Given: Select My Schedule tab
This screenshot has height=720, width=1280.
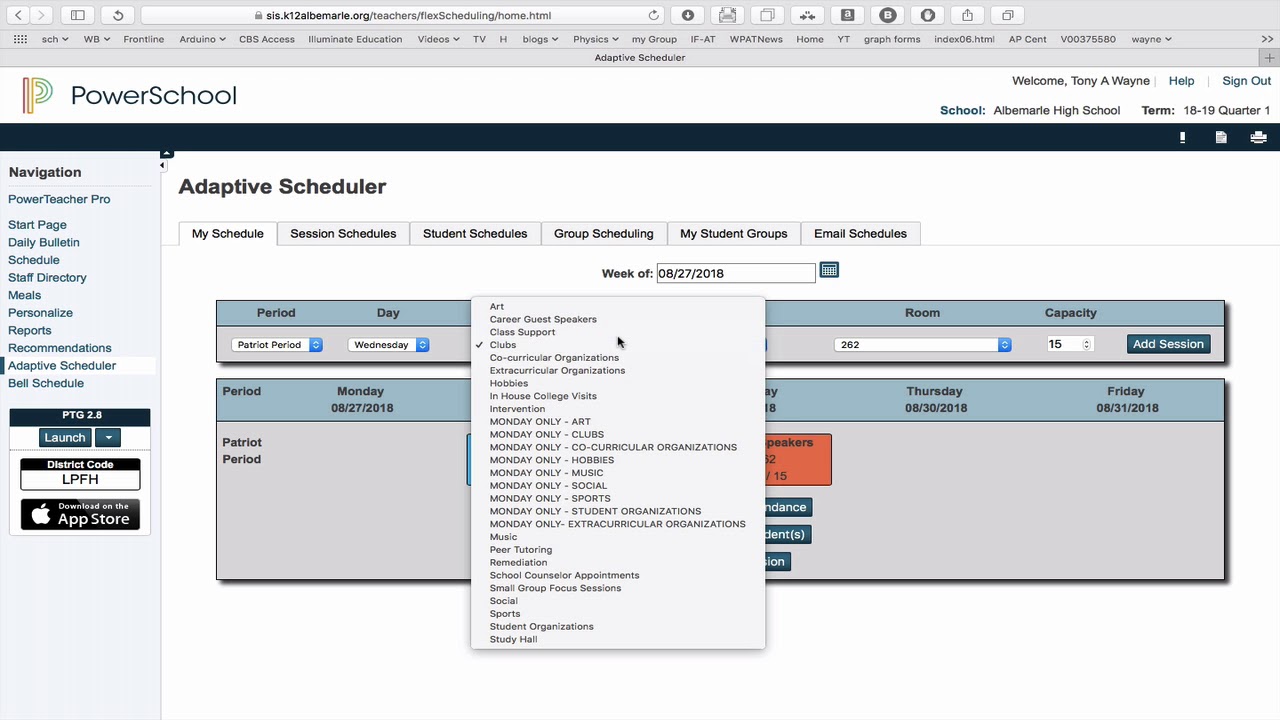Looking at the screenshot, I should pyautogui.click(x=228, y=233).
